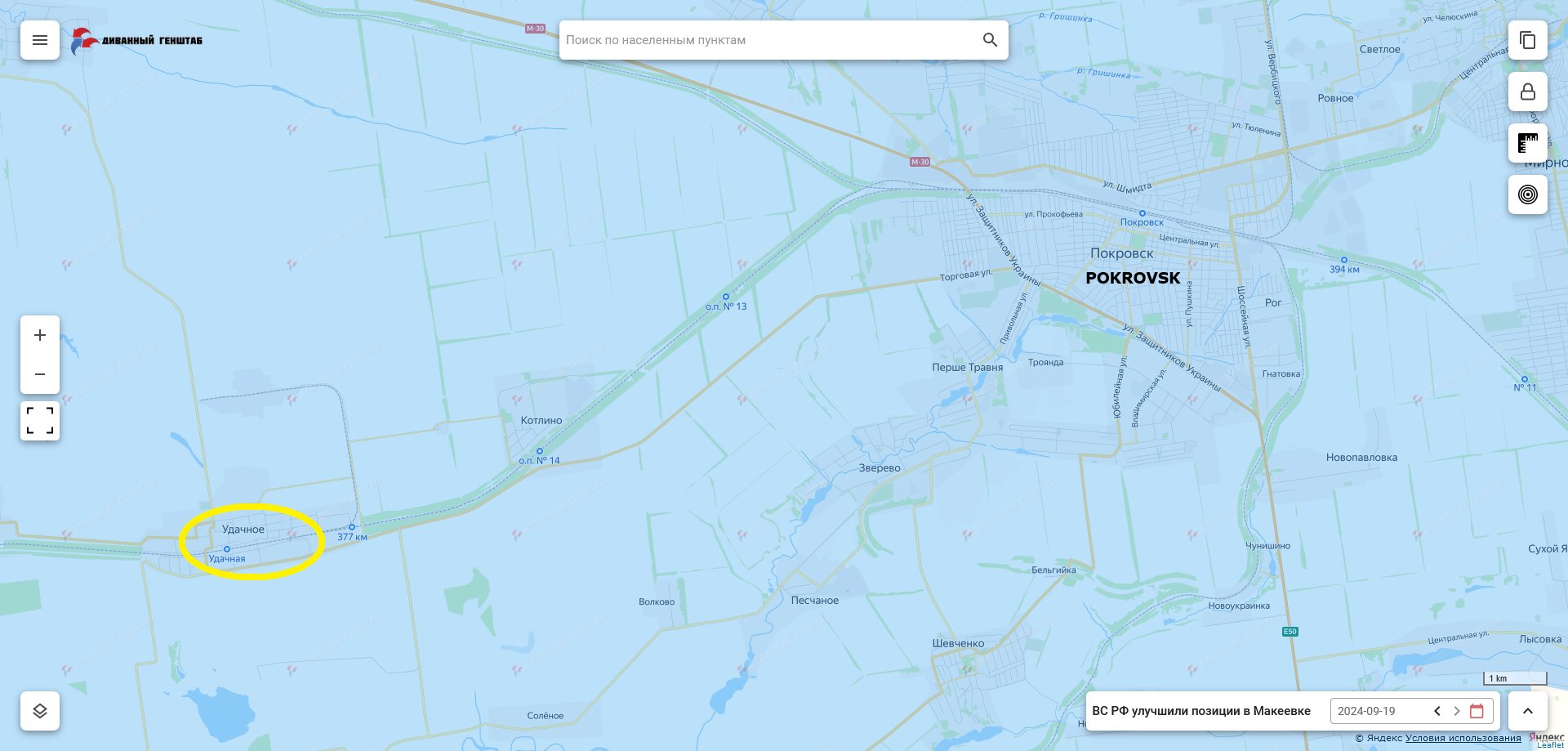Expand the bottom news panel
The width and height of the screenshot is (1568, 751).
pos(1528,711)
